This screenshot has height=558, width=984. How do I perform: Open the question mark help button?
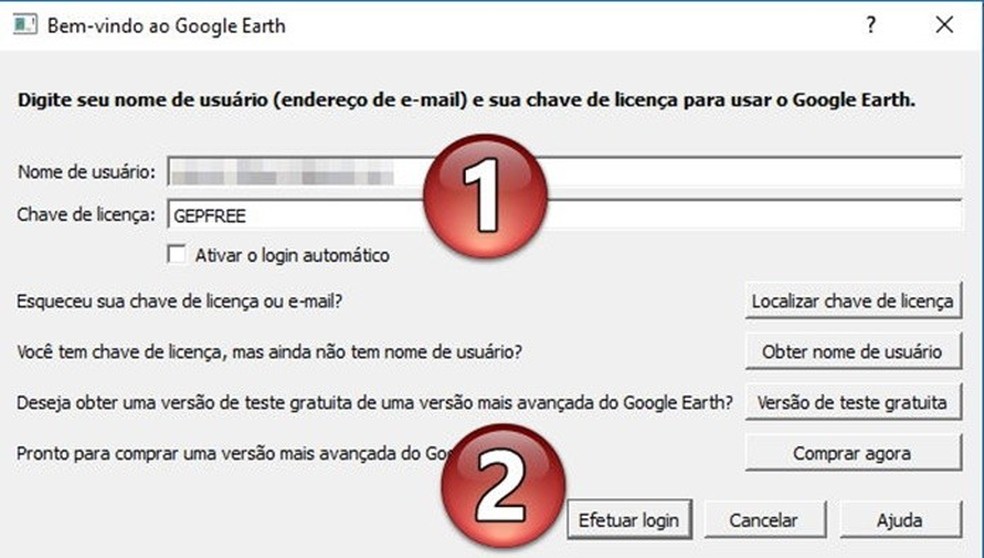coord(870,25)
